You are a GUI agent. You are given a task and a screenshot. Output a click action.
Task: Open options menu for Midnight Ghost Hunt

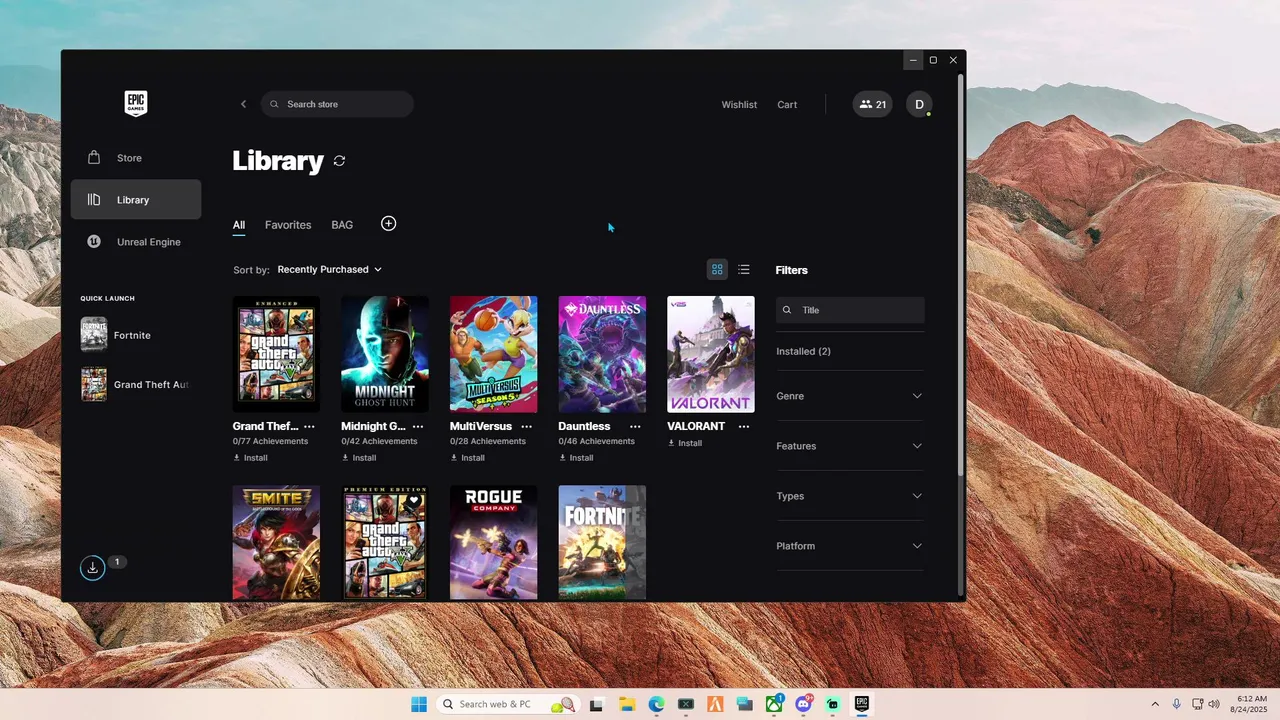(x=418, y=426)
